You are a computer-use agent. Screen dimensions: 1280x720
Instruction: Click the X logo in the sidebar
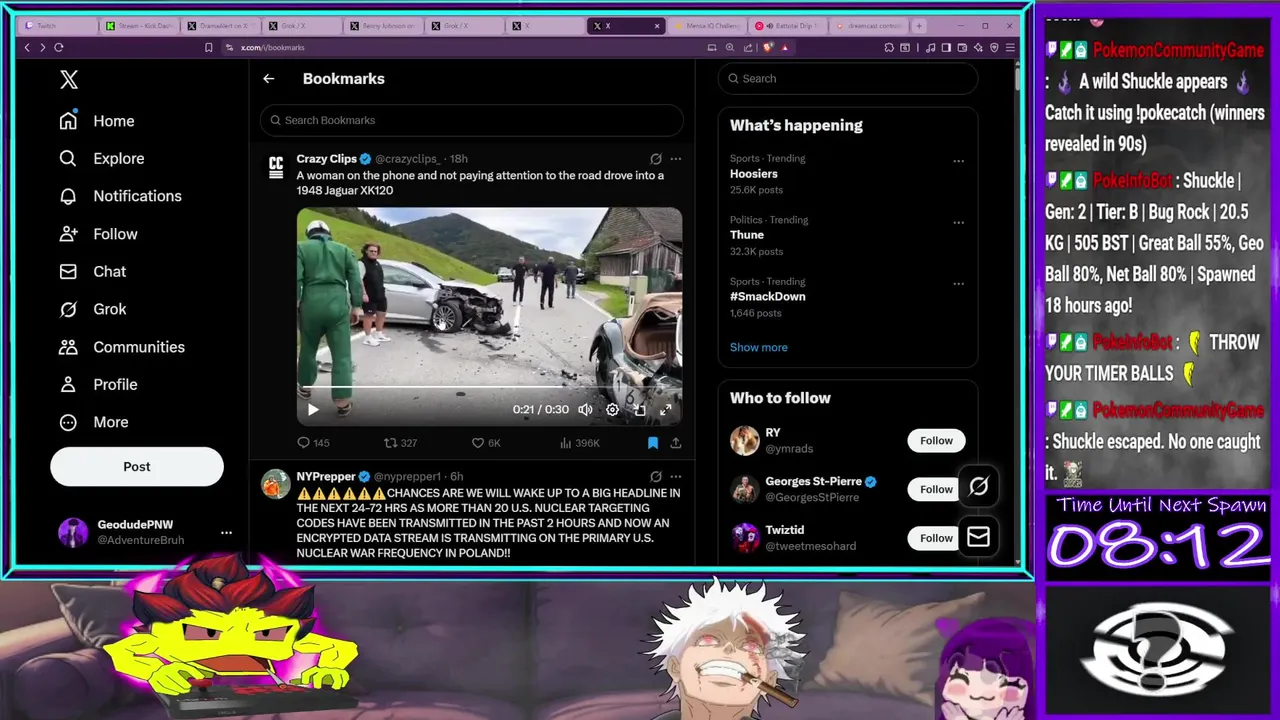click(69, 80)
